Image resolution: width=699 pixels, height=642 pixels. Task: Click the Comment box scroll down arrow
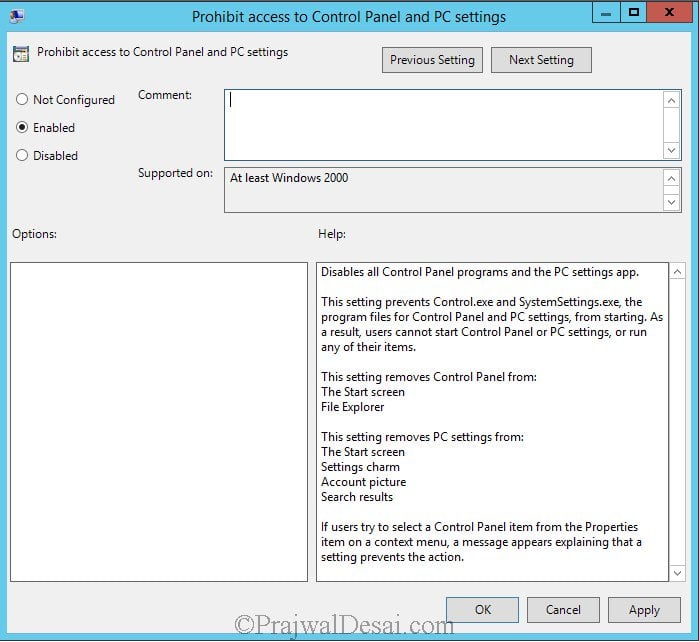pyautogui.click(x=671, y=150)
